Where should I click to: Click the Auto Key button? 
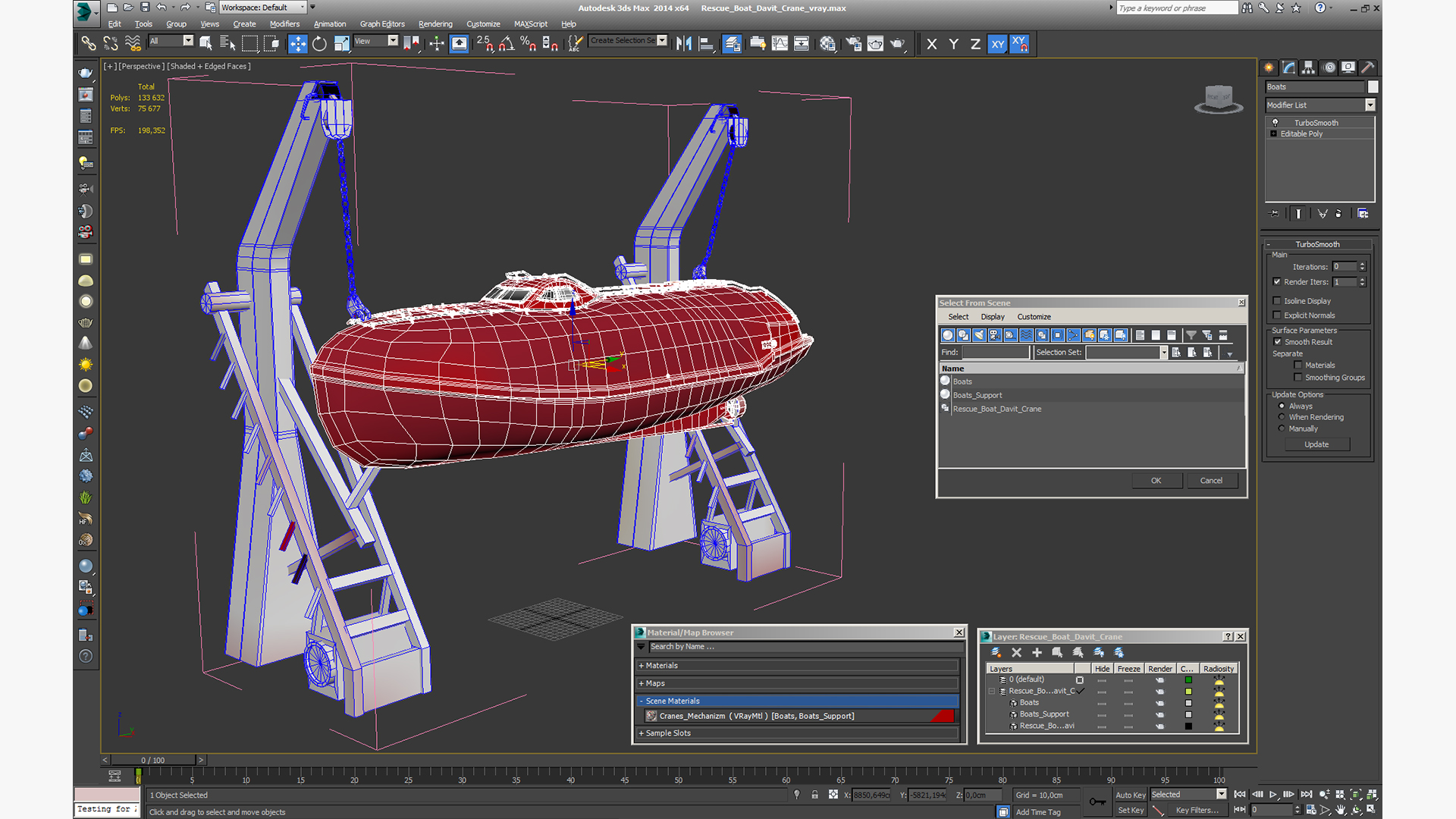click(1130, 795)
